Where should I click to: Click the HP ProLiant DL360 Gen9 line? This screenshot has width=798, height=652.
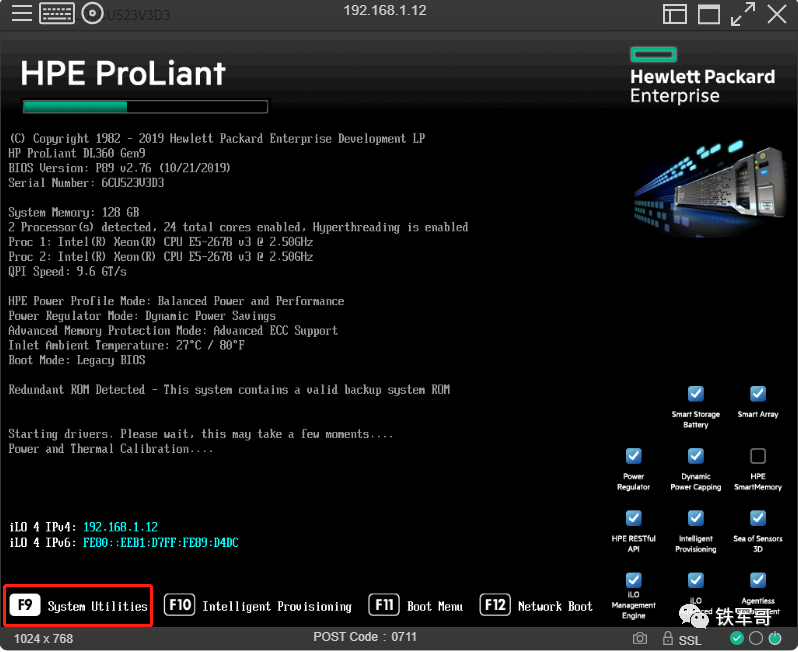(x=77, y=153)
